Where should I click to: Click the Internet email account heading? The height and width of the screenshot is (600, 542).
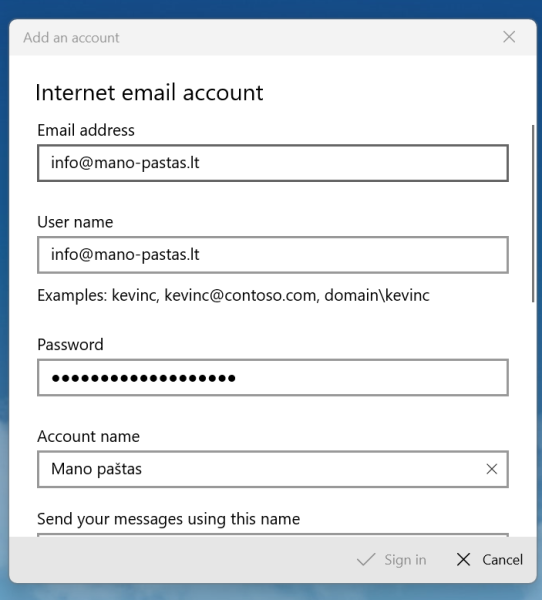(149, 93)
